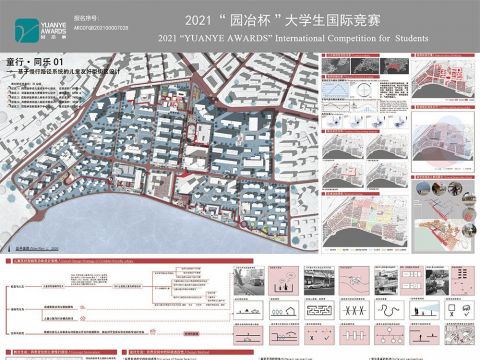Click the pink diagram with people and speech bubble
This screenshot has height=360, width=480.
tap(284, 282)
